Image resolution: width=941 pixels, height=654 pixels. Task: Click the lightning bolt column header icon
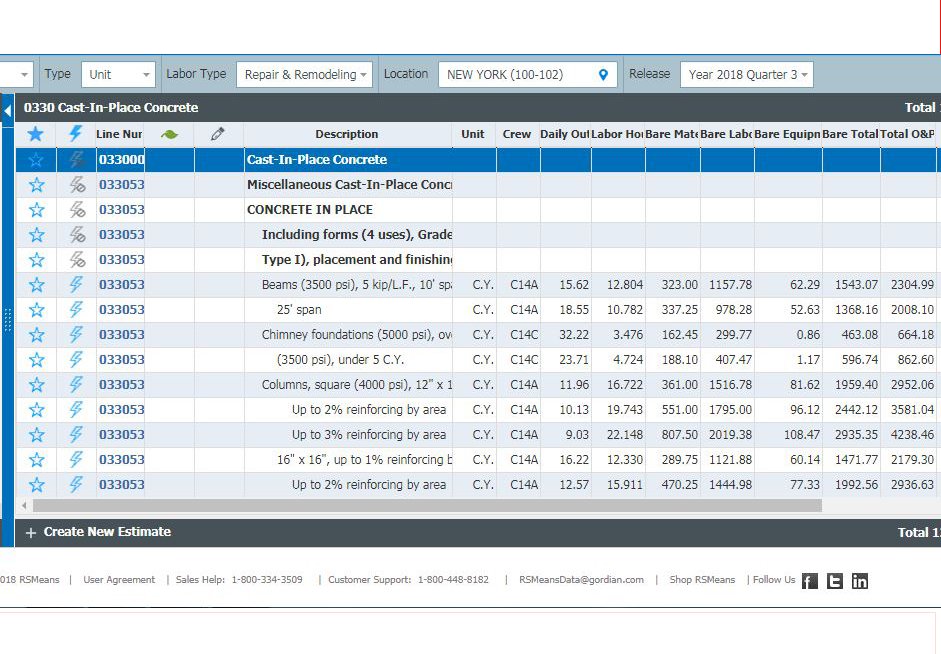[76, 134]
